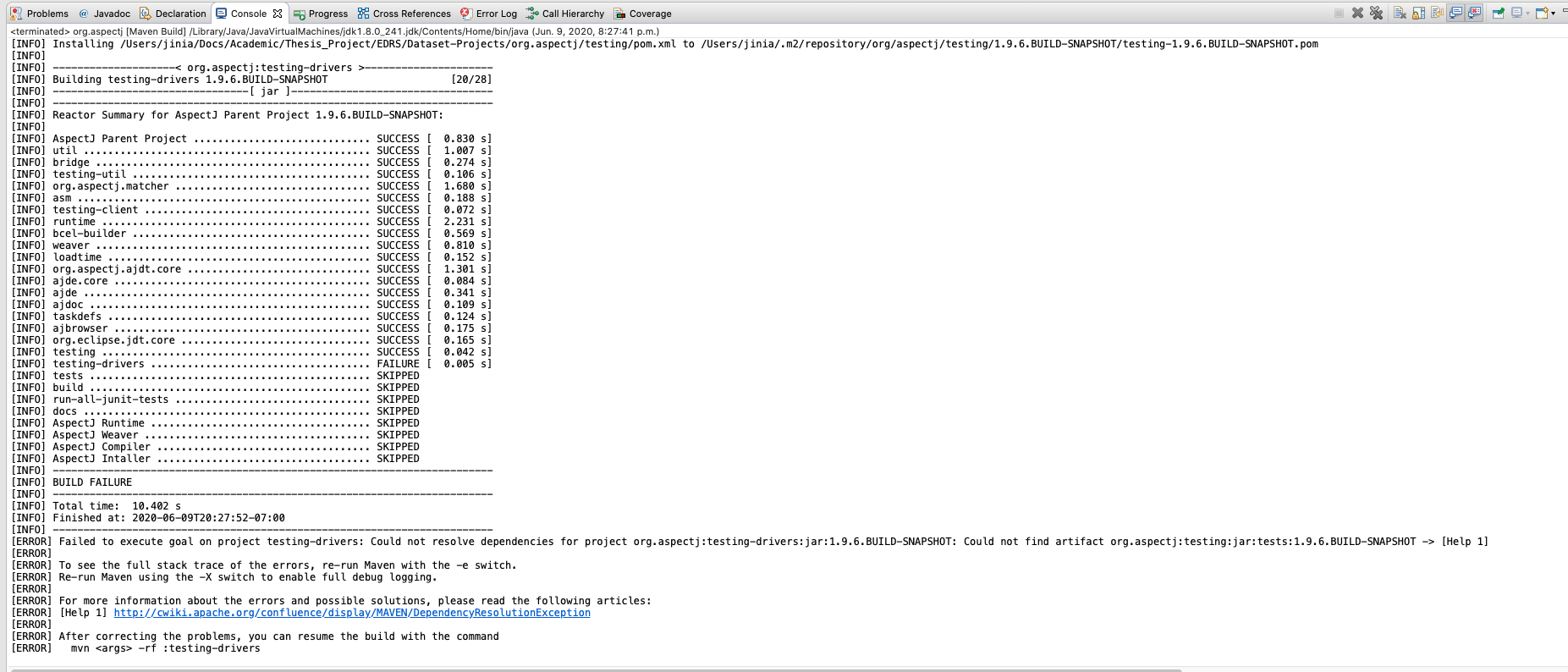Viewport: 1568px width, 672px height.
Task: Open the Display Selected Console dropdown arrow
Action: [1527, 13]
